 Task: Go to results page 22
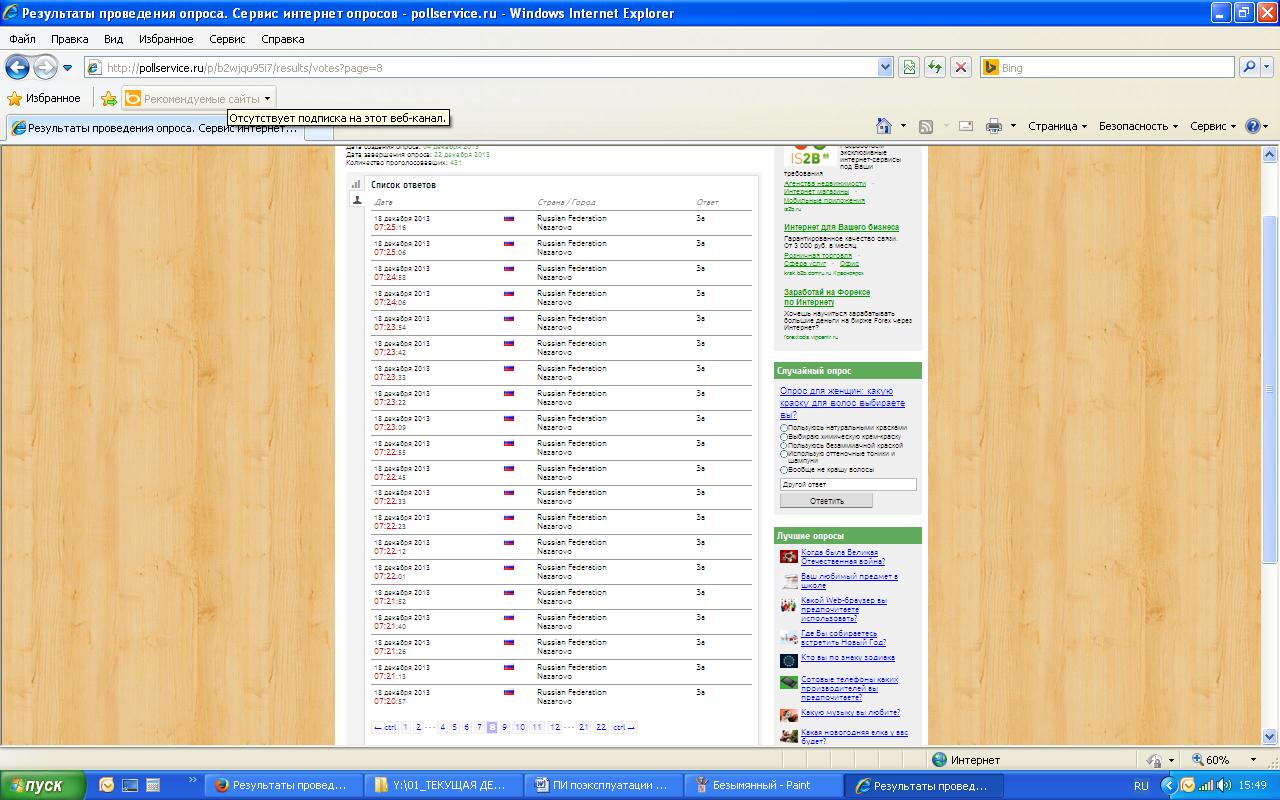600,727
